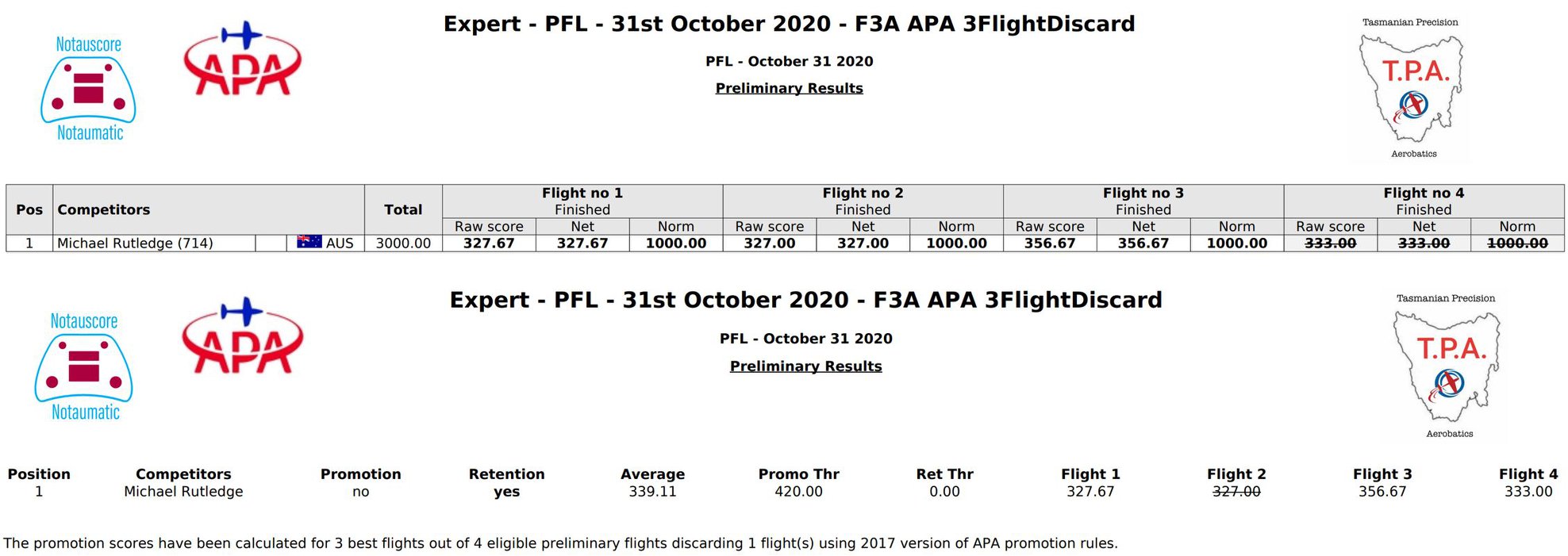Open the top Preliminary Results underlined heading
1568x556 pixels.
(x=789, y=88)
